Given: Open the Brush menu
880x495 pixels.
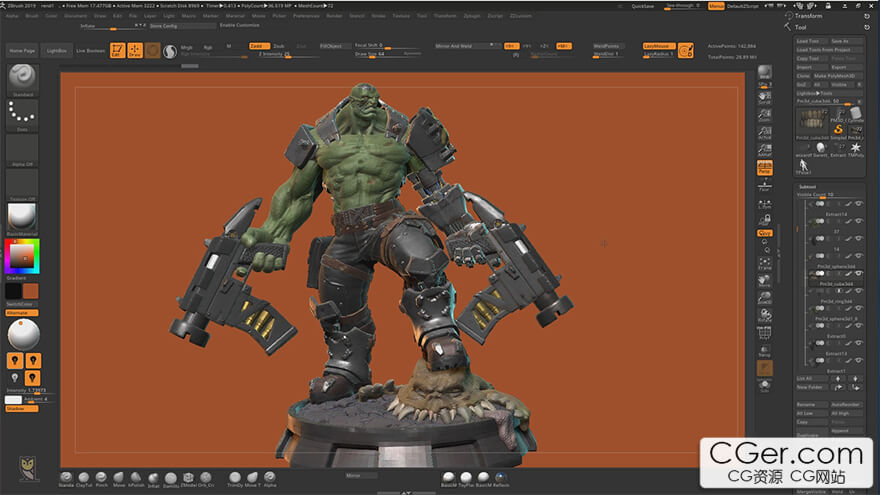Looking at the screenshot, I should point(32,16).
